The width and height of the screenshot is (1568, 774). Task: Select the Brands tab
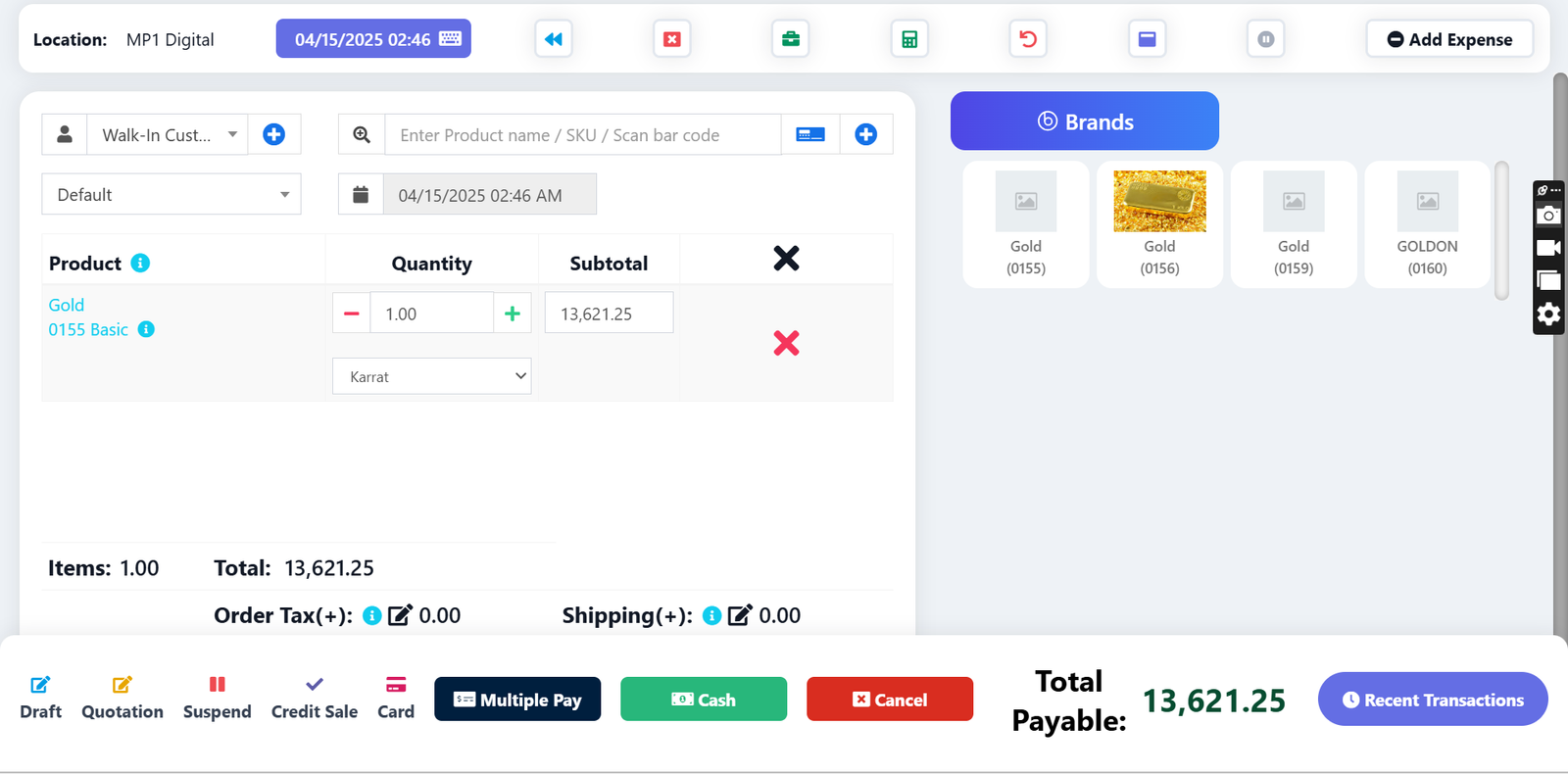(x=1085, y=121)
